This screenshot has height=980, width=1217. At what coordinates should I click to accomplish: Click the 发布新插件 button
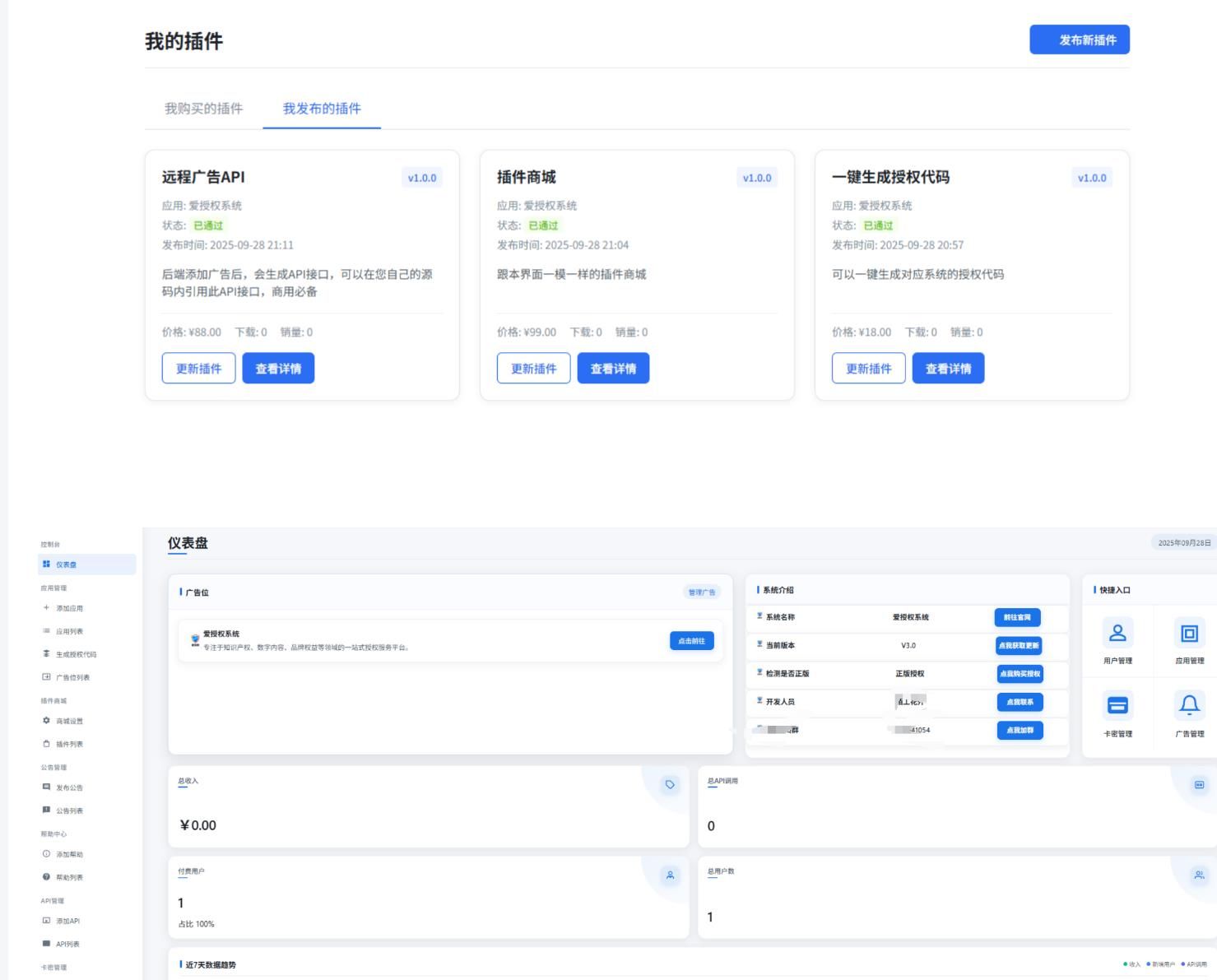[1078, 39]
